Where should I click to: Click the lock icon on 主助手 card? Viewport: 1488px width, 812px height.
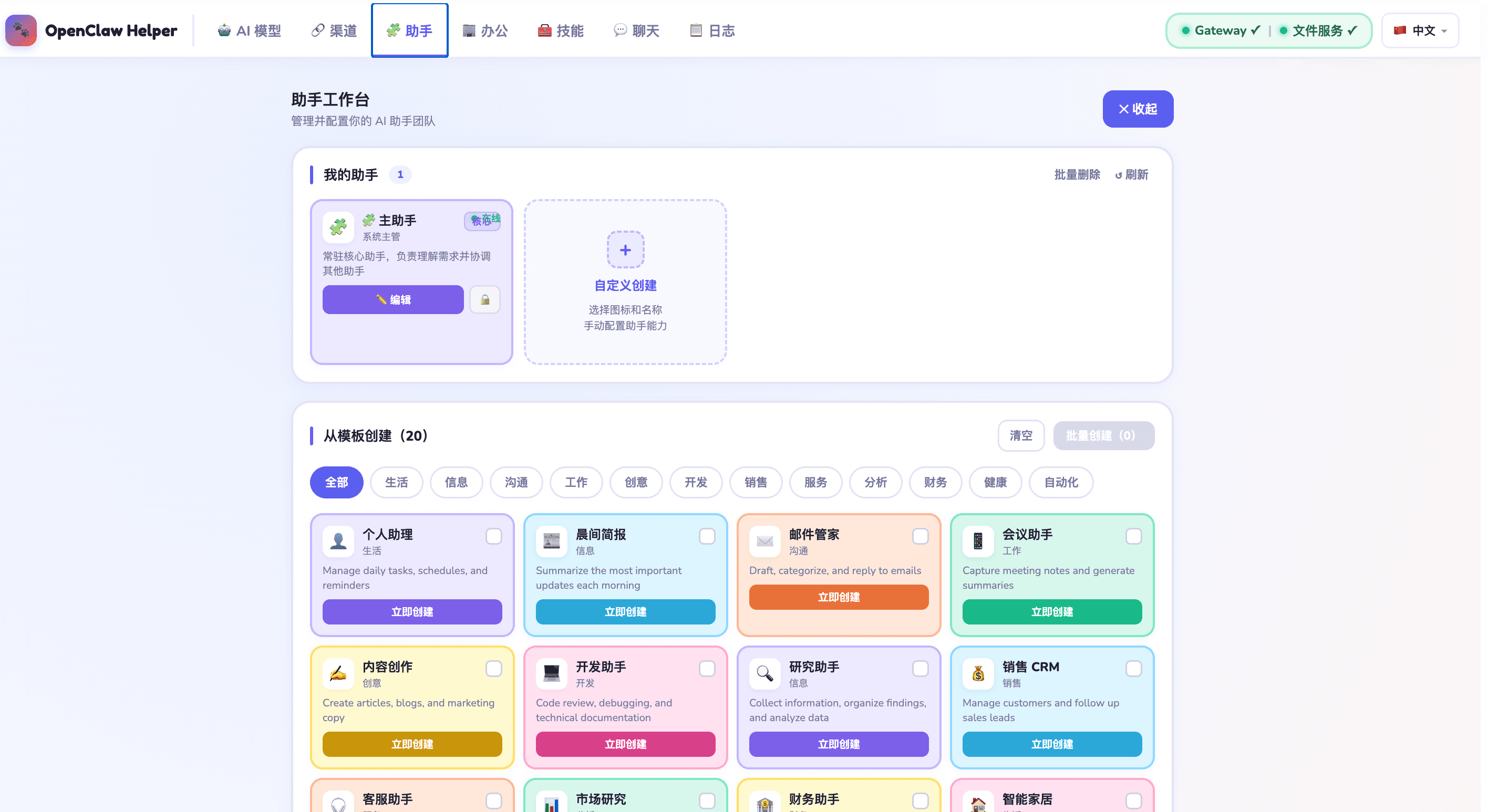pos(484,300)
